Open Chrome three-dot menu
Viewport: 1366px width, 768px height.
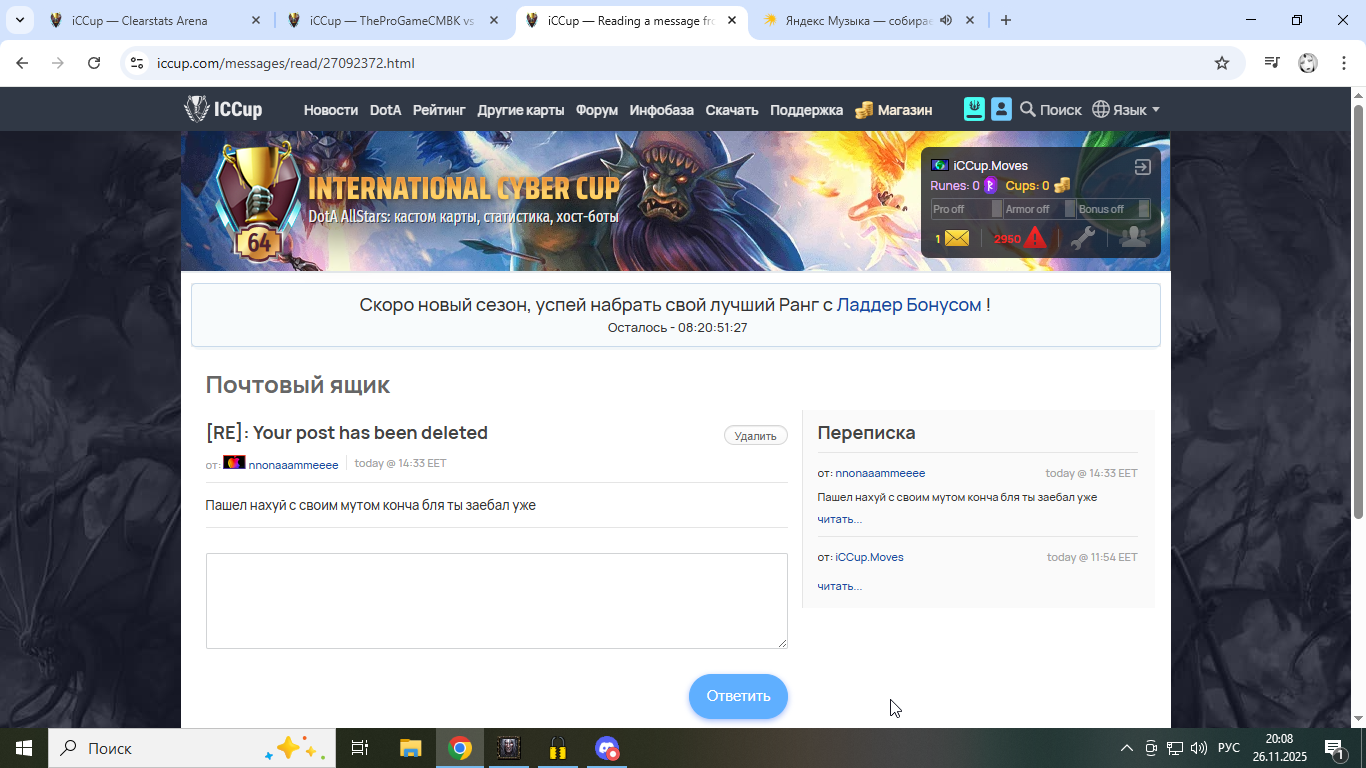tap(1343, 63)
